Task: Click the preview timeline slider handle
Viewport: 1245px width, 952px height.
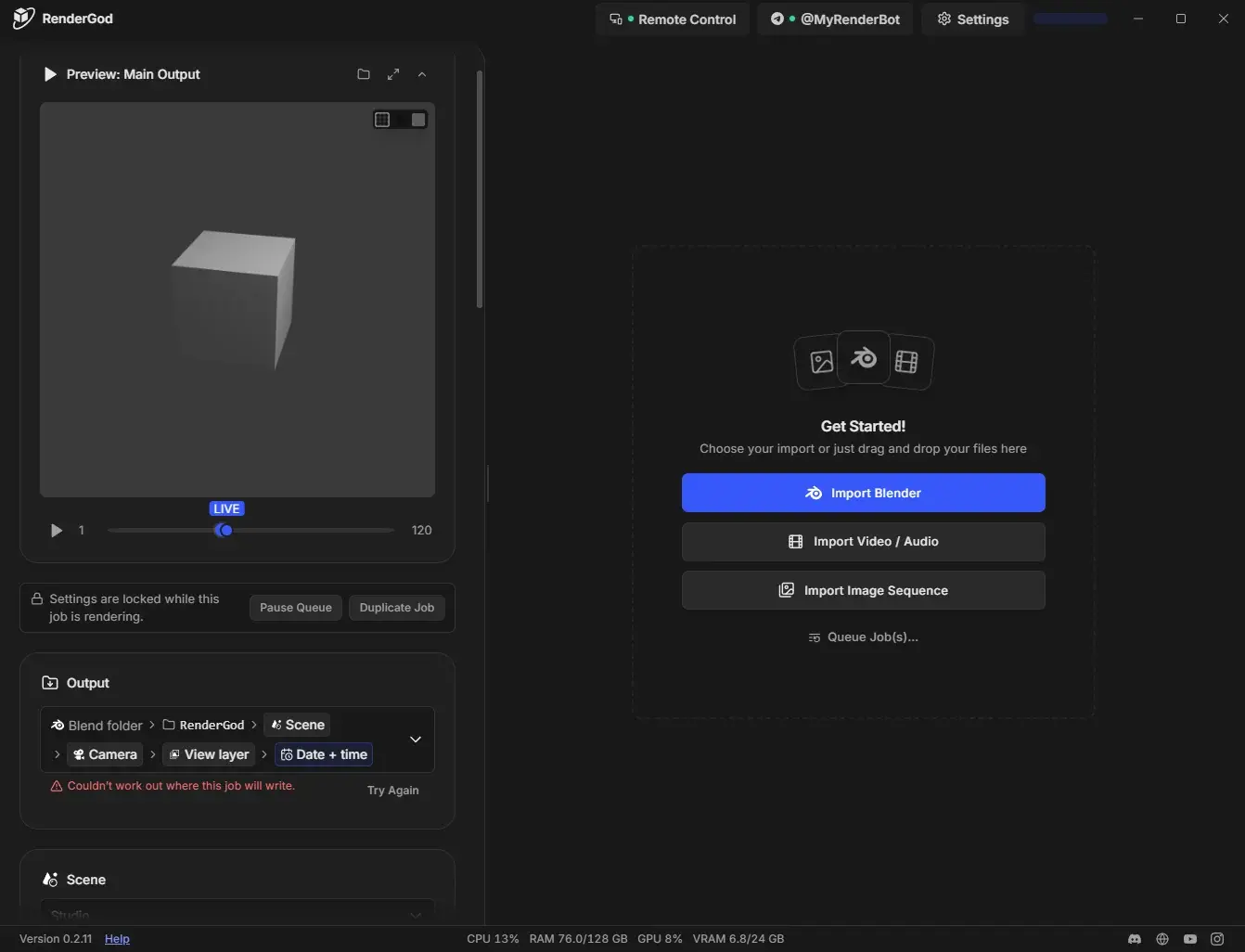Action: tap(225, 530)
